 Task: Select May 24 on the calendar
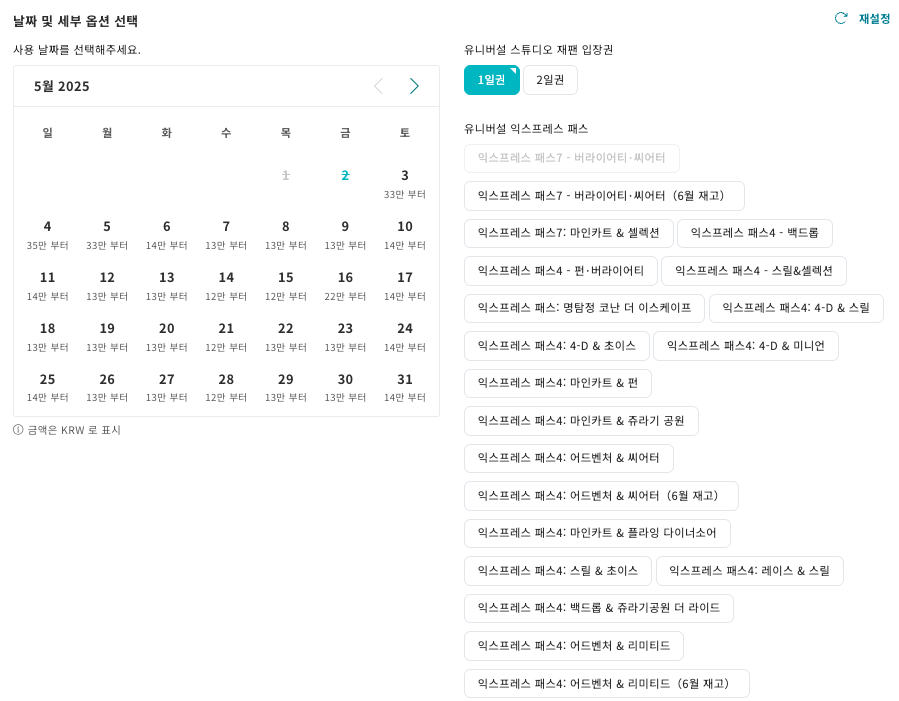[405, 336]
